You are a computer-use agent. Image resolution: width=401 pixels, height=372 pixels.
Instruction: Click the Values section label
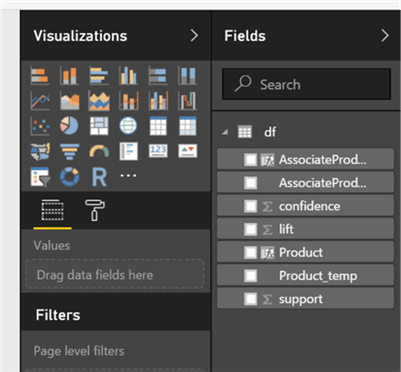[x=52, y=246]
